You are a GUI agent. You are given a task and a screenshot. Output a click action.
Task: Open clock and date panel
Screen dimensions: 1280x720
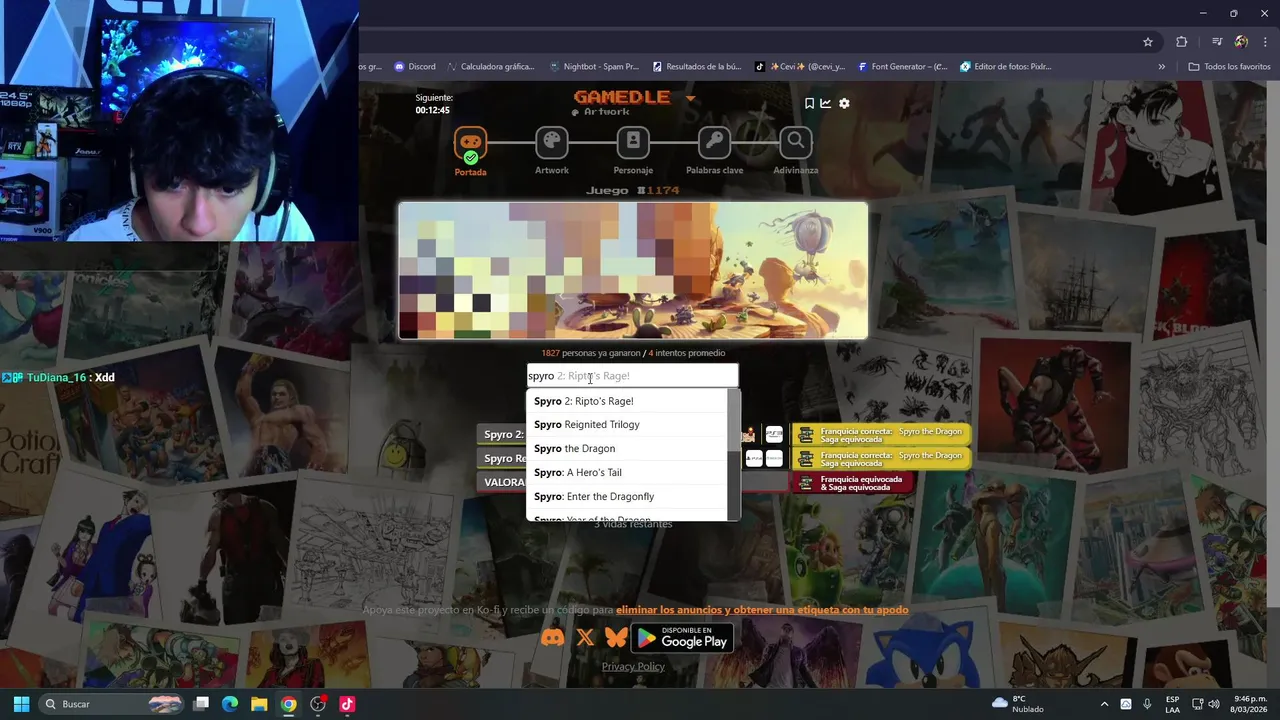1249,704
